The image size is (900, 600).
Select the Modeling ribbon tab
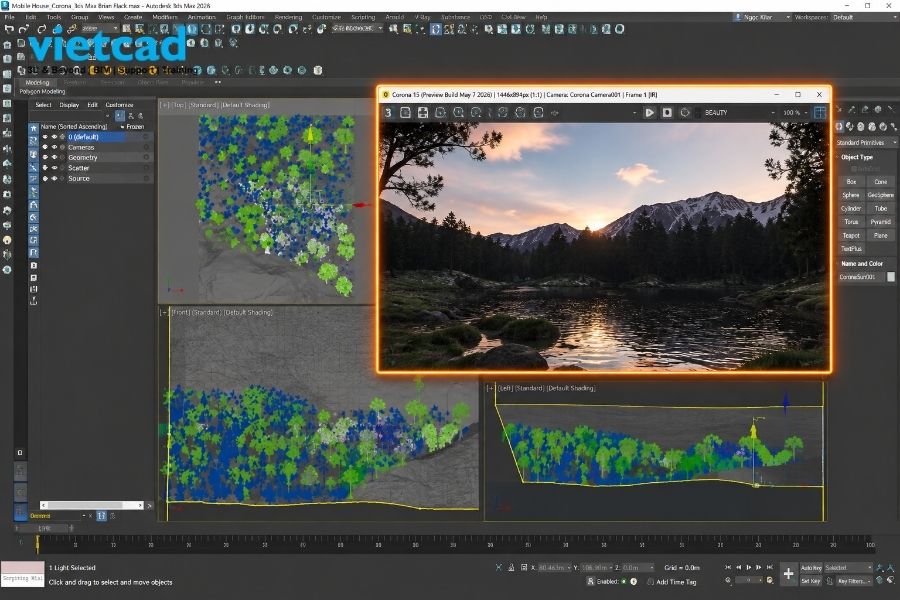pyautogui.click(x=37, y=83)
